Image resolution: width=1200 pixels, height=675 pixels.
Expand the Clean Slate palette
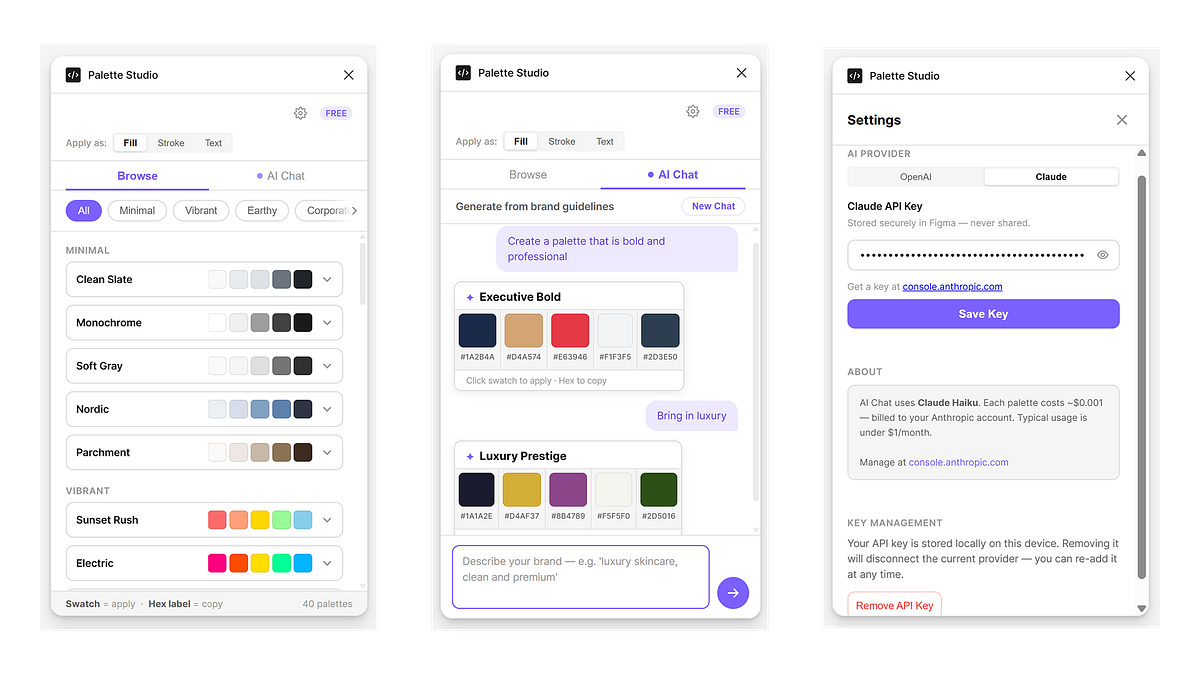pyautogui.click(x=327, y=280)
